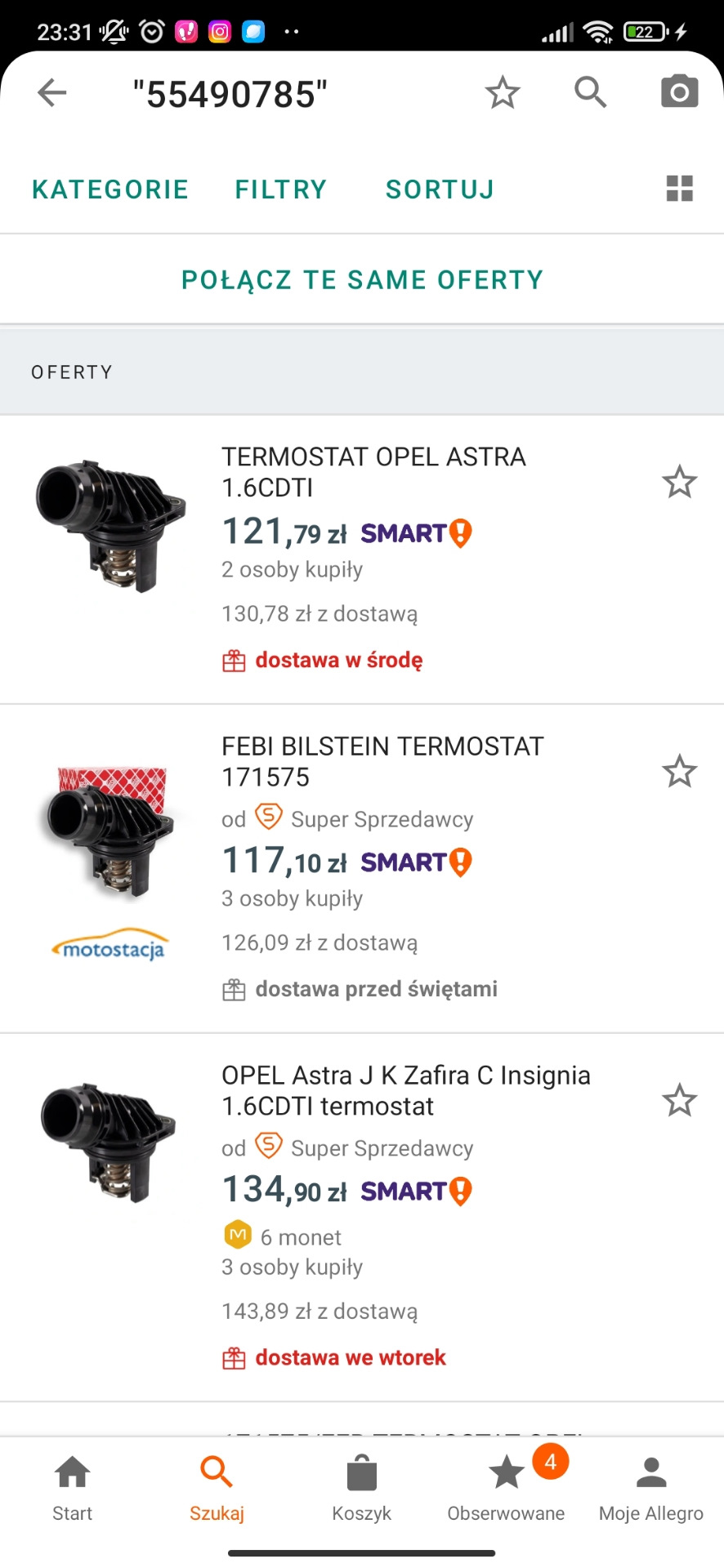Expand the KATEGORIE menu
This screenshot has height=1568, width=724.
tap(110, 189)
